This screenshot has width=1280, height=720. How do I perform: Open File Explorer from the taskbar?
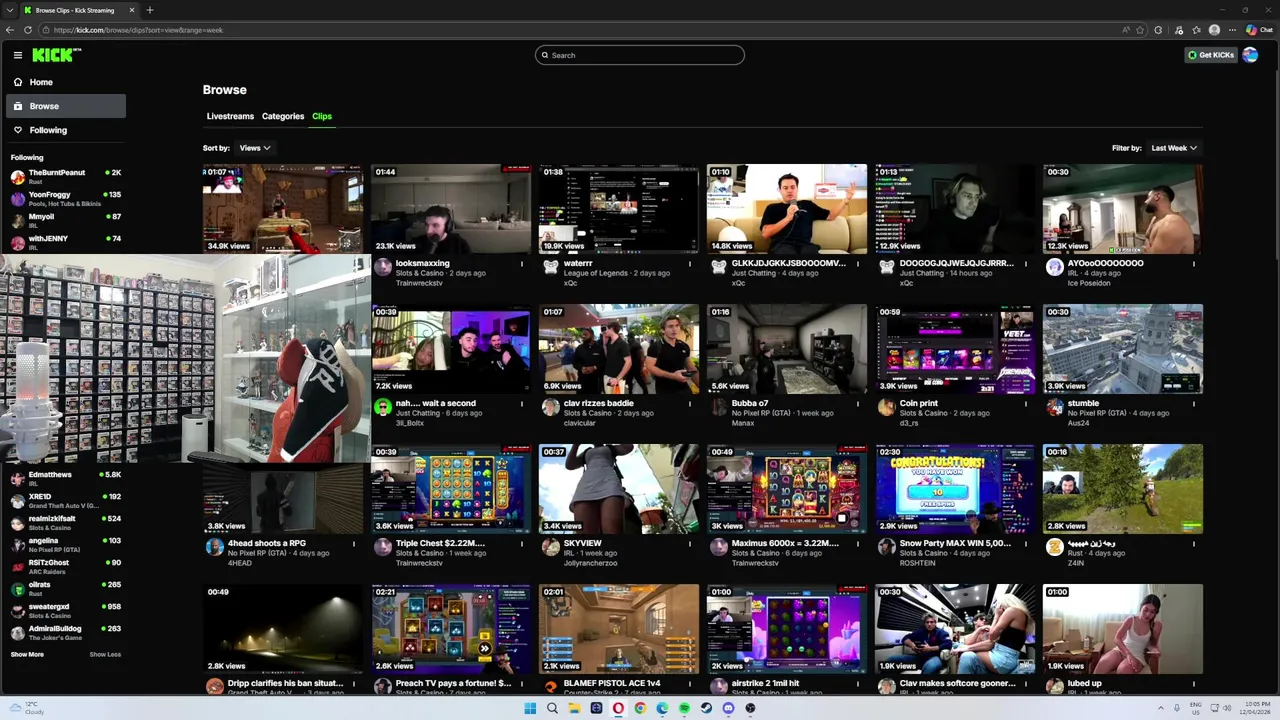tap(574, 708)
